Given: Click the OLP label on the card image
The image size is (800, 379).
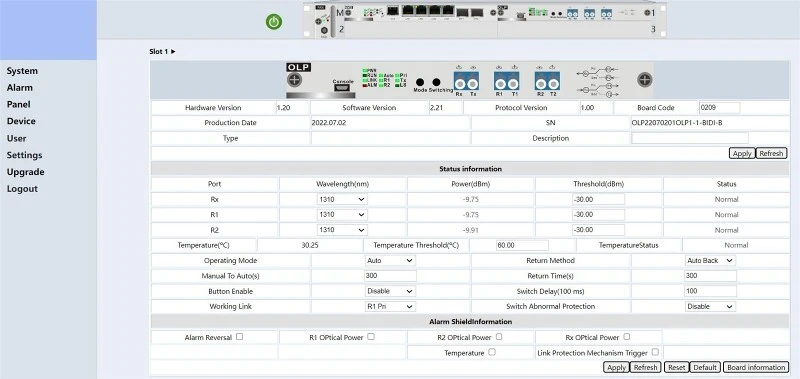Looking at the screenshot, I should pos(298,67).
